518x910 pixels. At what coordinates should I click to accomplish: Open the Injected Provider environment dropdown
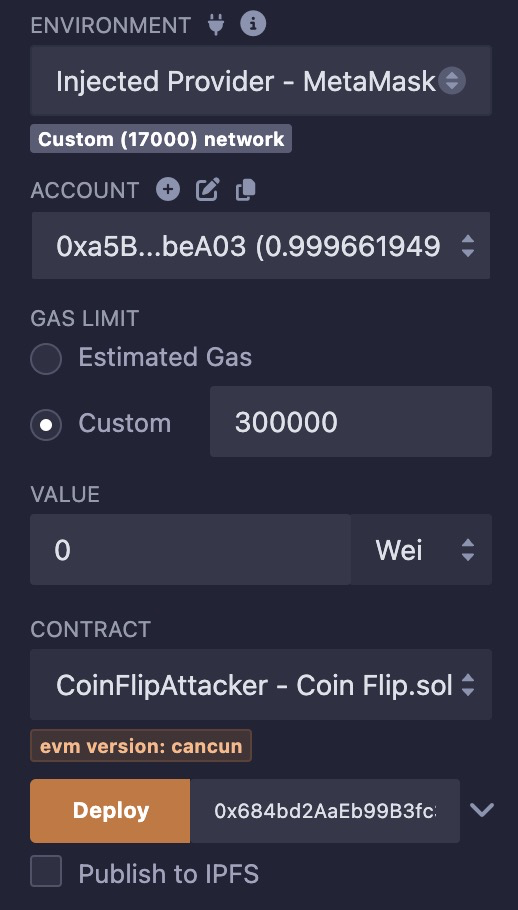pyautogui.click(x=261, y=81)
